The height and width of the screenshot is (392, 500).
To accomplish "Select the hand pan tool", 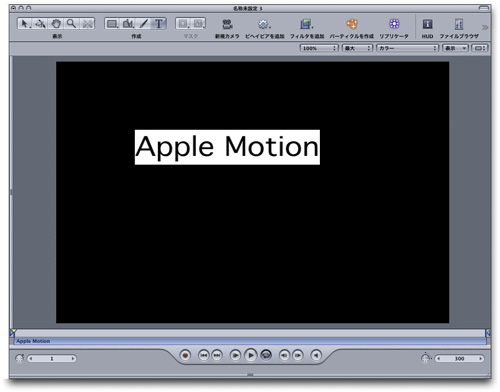I will [x=56, y=24].
